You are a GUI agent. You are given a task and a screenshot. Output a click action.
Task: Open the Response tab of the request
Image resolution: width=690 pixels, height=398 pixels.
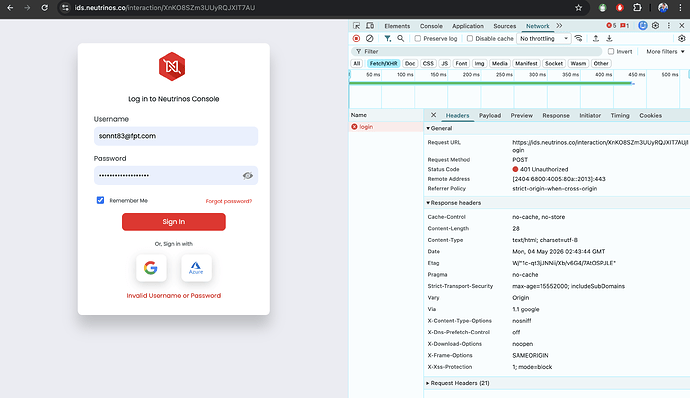(x=556, y=115)
